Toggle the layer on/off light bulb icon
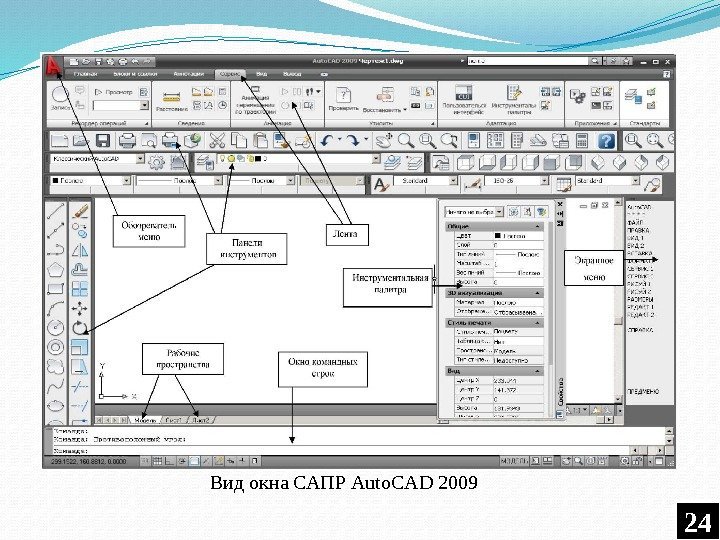The width and height of the screenshot is (720, 540). coord(223,159)
